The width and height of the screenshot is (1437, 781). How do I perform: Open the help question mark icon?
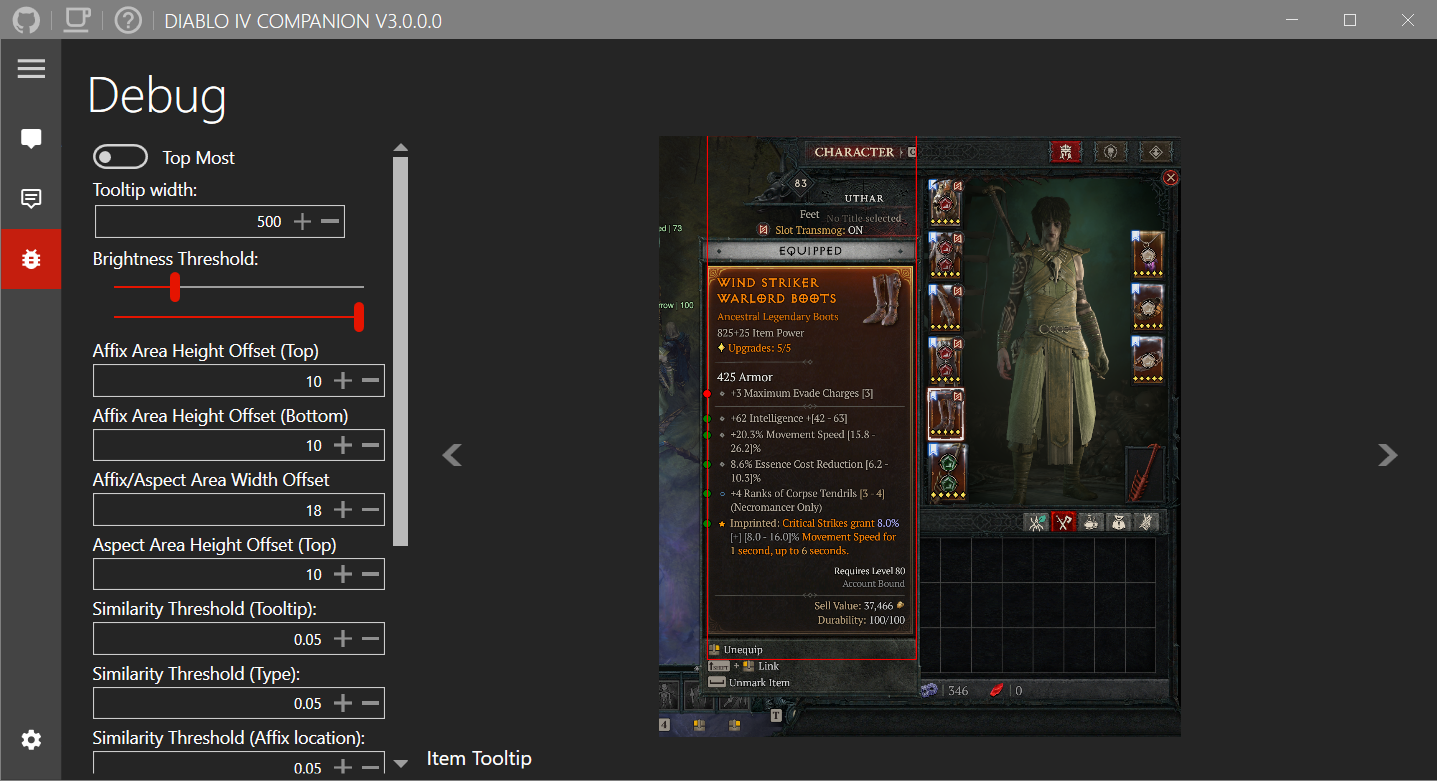[x=128, y=20]
